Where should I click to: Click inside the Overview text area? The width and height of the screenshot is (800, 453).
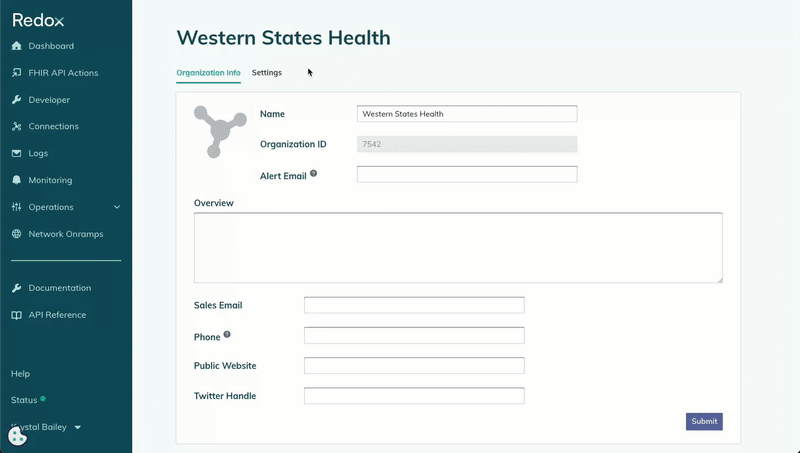click(458, 247)
